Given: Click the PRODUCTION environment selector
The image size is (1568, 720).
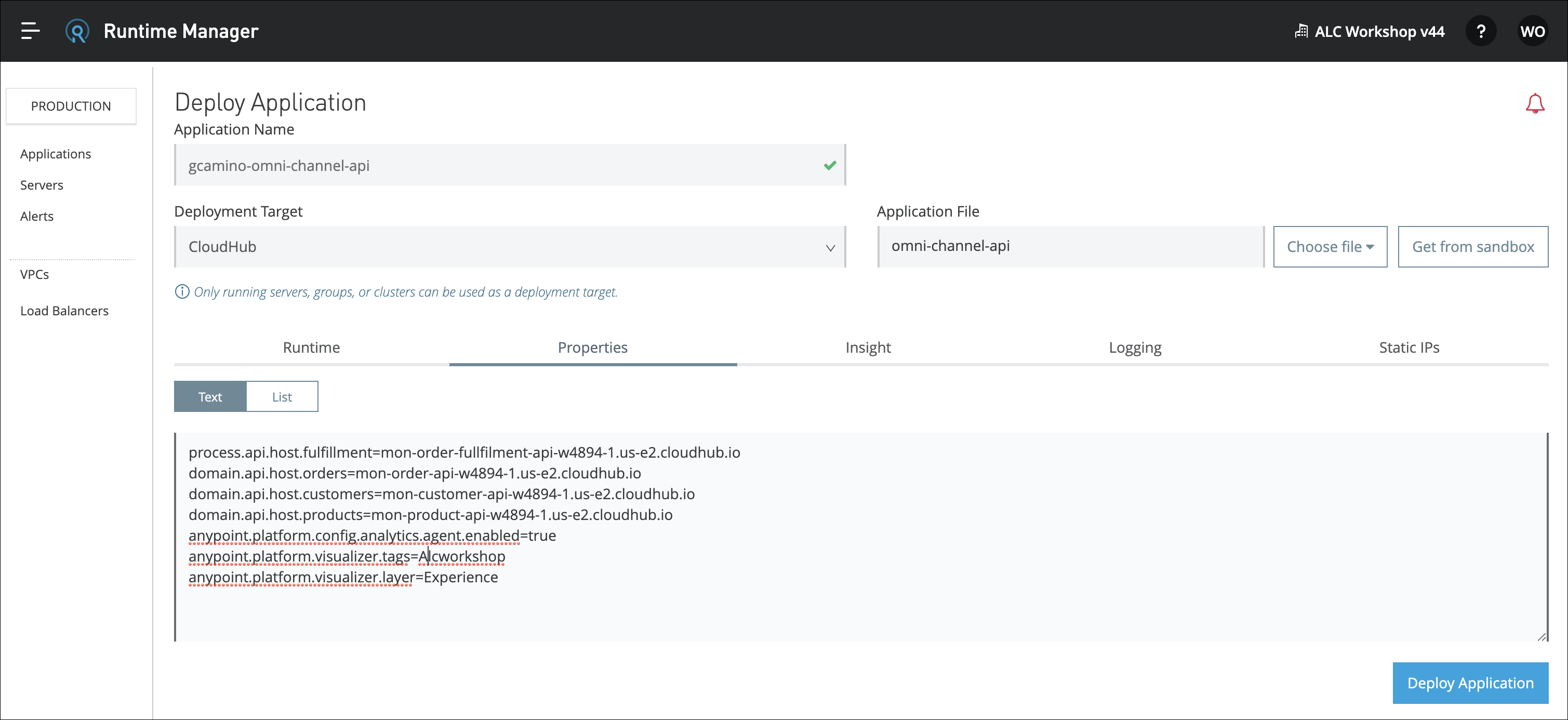Looking at the screenshot, I should click(x=71, y=106).
